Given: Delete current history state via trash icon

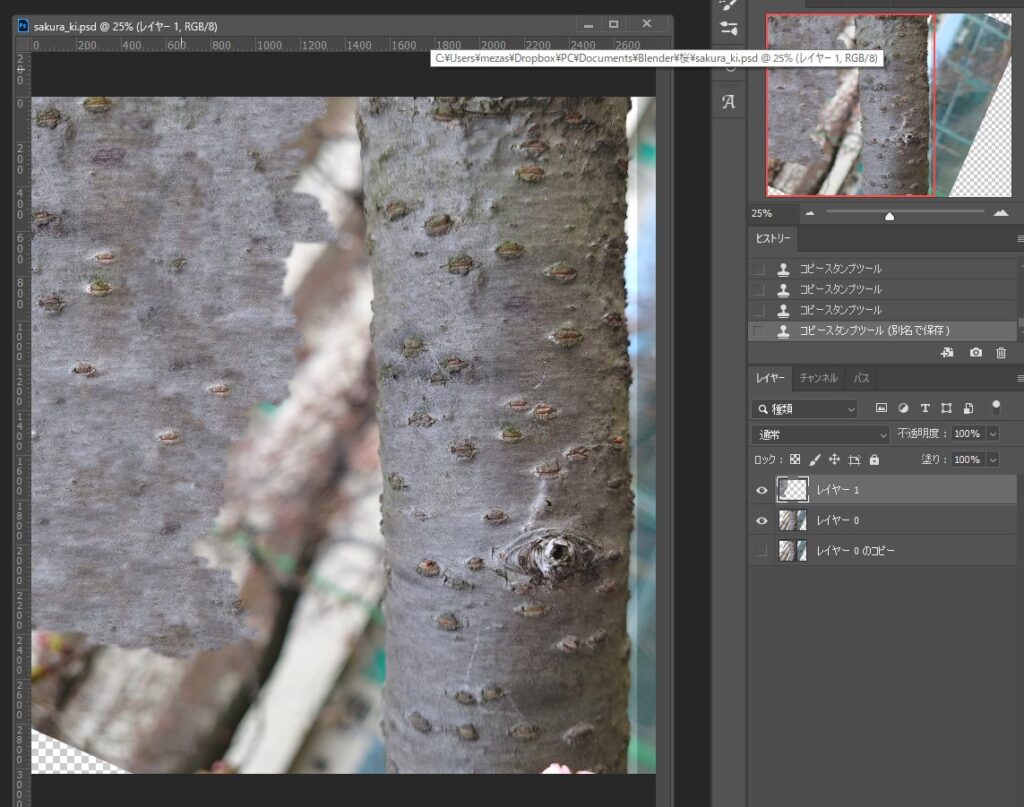Looking at the screenshot, I should [1000, 353].
